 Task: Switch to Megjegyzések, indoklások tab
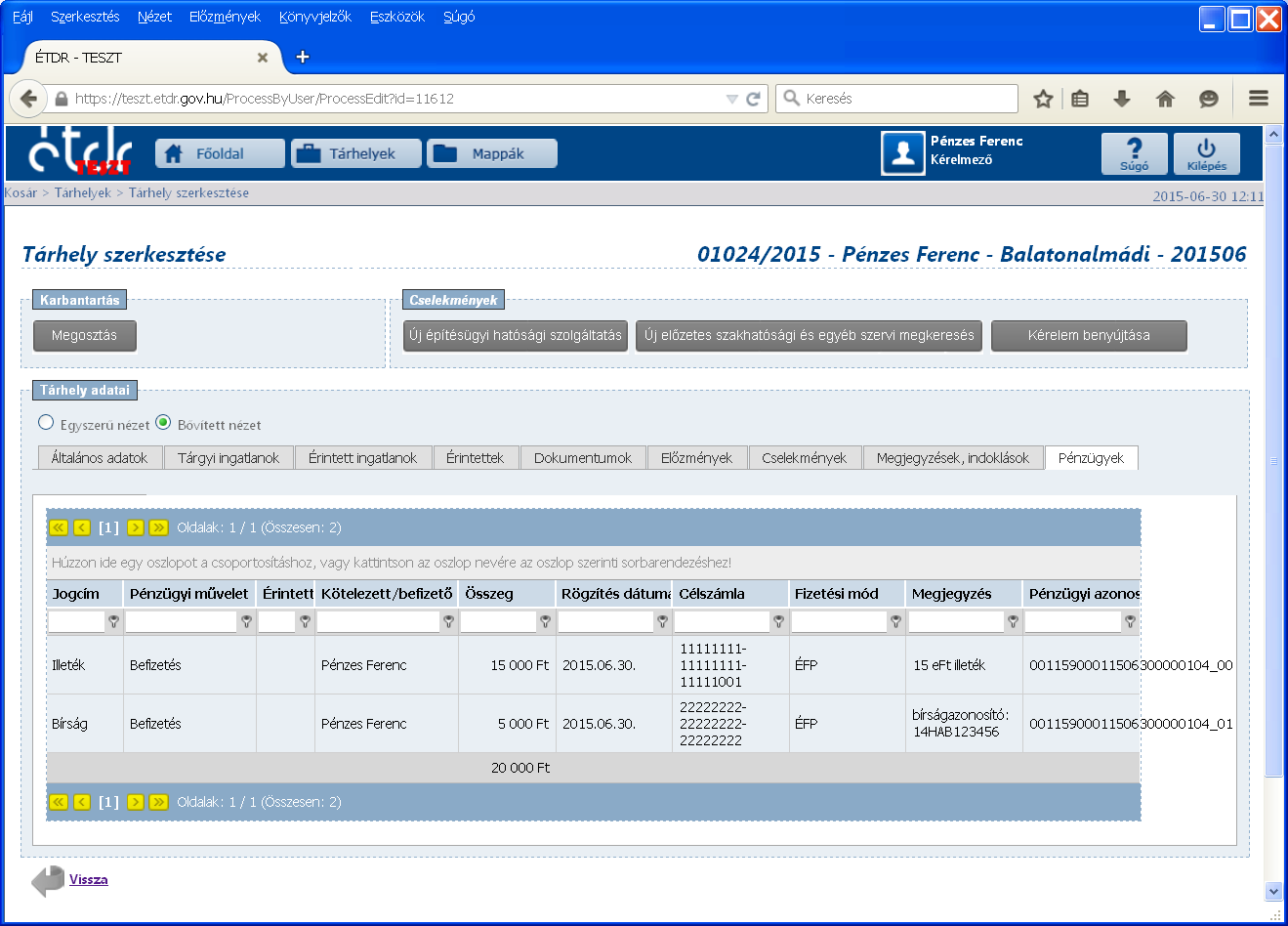pyautogui.click(x=953, y=458)
